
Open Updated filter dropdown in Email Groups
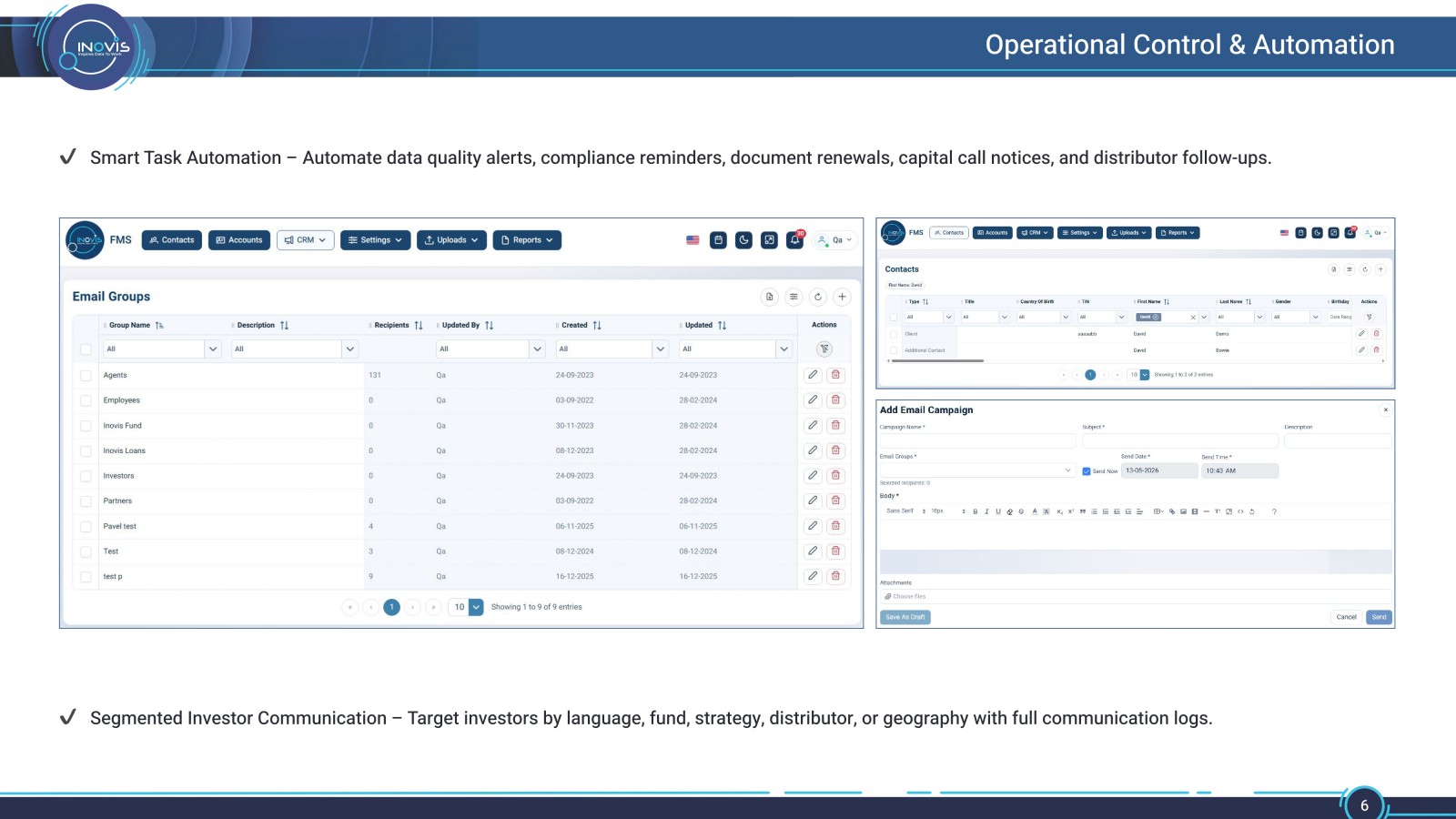pos(784,349)
